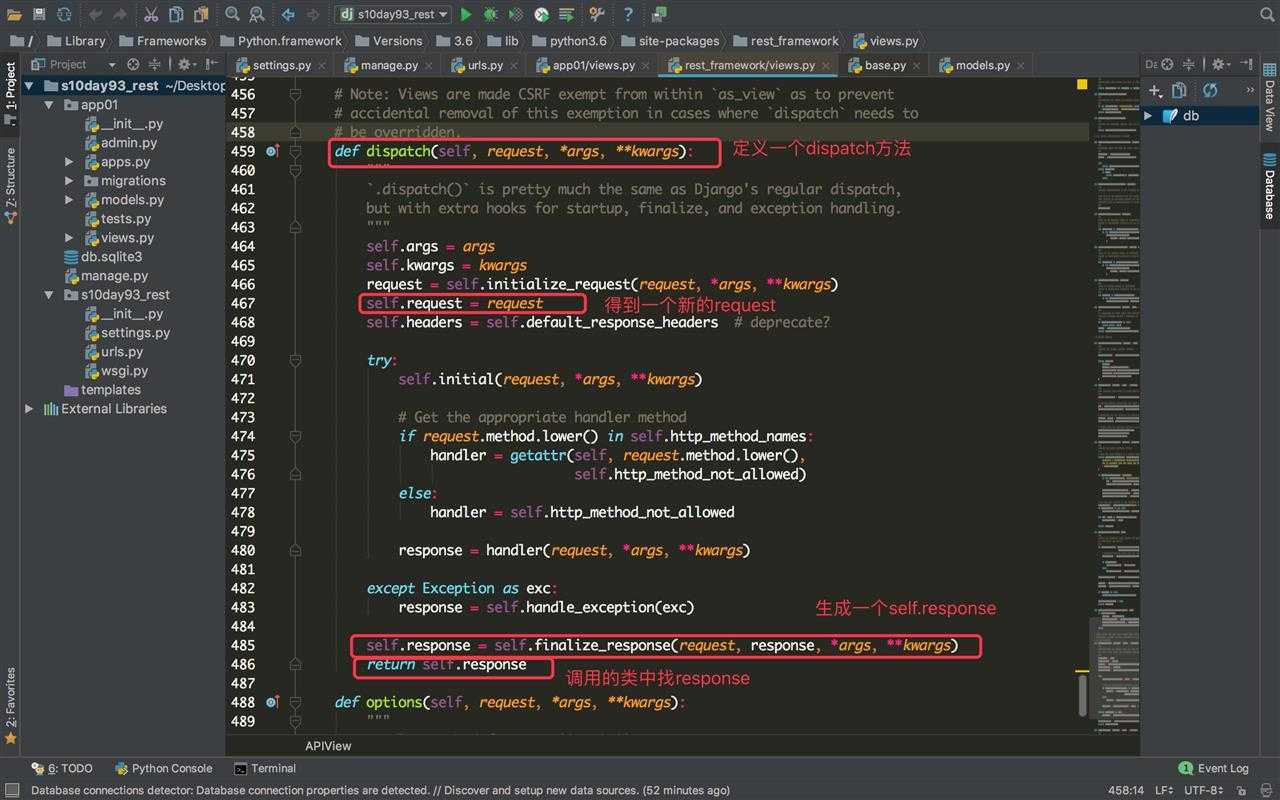Add new data source plus icon
This screenshot has width=1280, height=800.
click(1156, 90)
